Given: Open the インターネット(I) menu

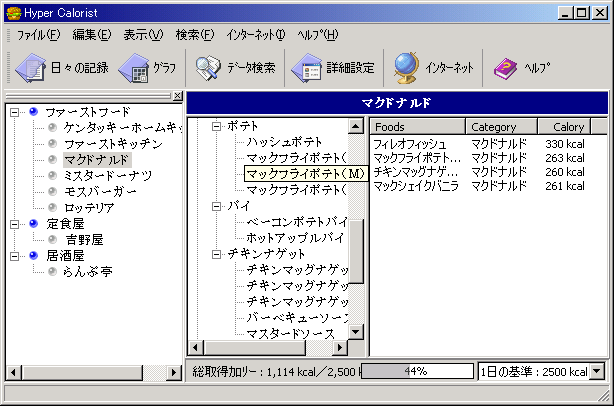Looking at the screenshot, I should tap(256, 35).
